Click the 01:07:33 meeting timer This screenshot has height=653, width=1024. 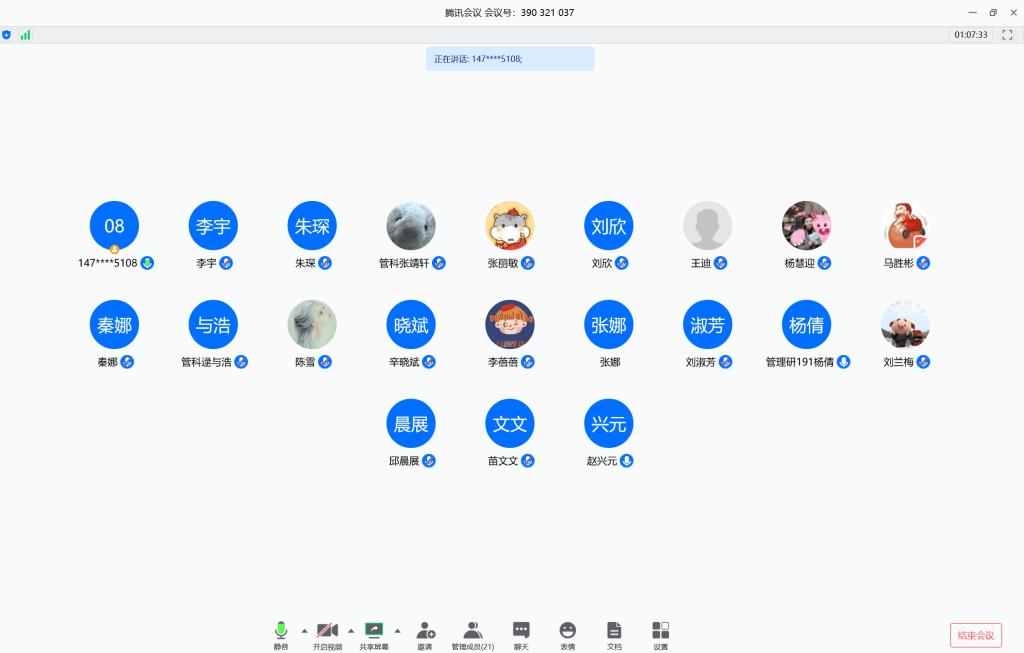(x=970, y=35)
